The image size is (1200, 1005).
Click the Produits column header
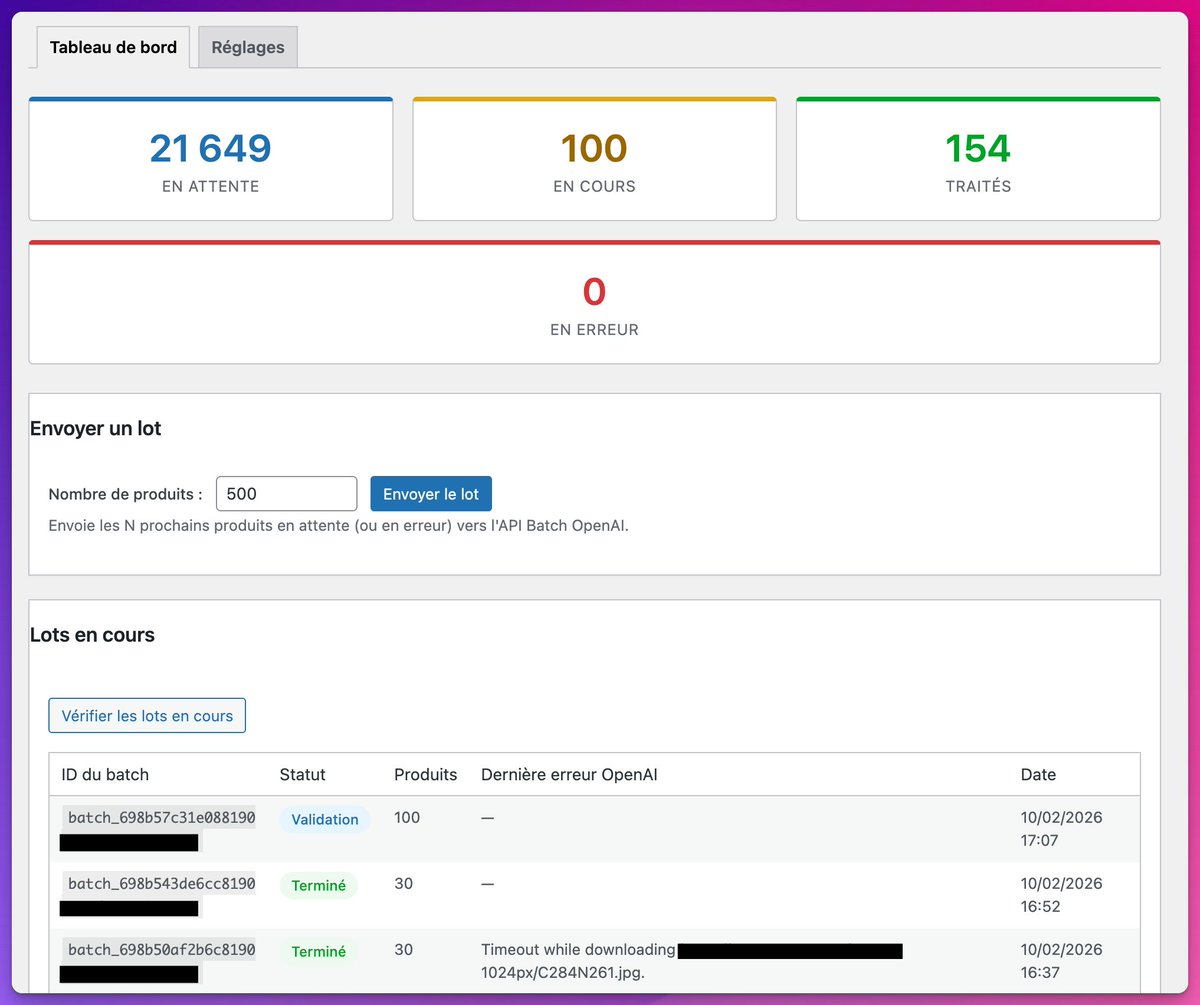click(x=425, y=774)
